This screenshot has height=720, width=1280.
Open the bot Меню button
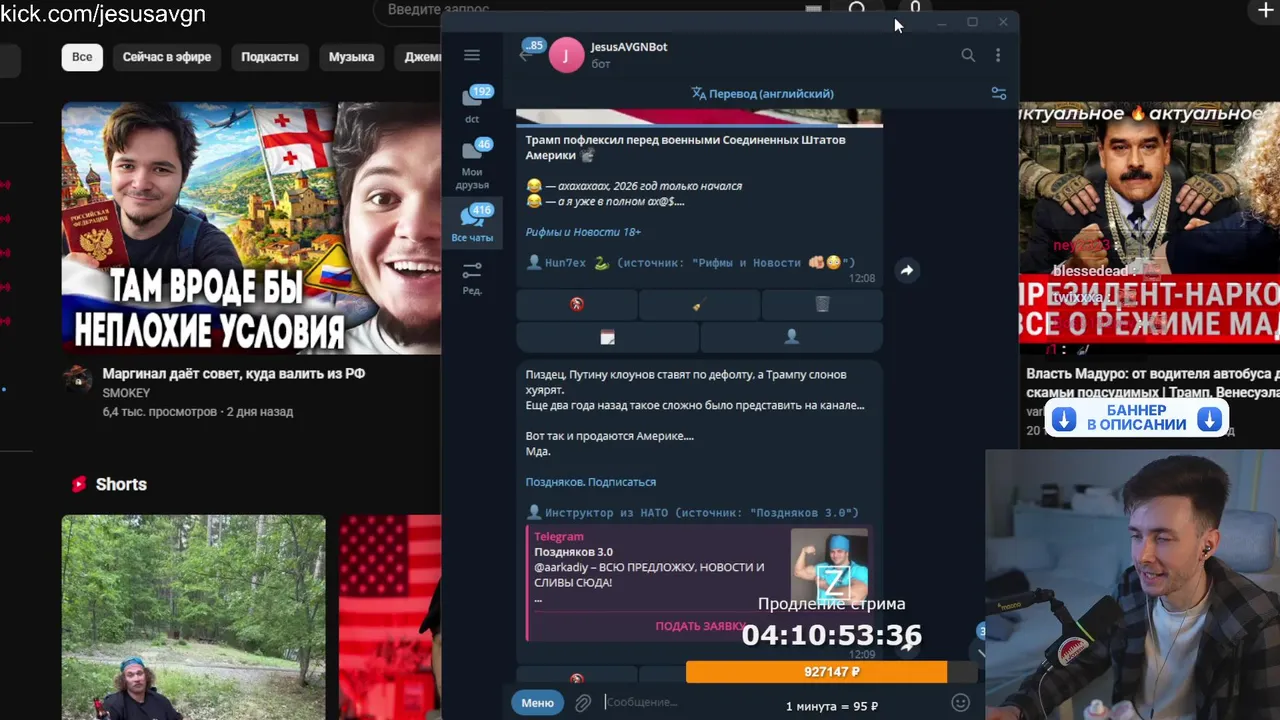tap(537, 703)
